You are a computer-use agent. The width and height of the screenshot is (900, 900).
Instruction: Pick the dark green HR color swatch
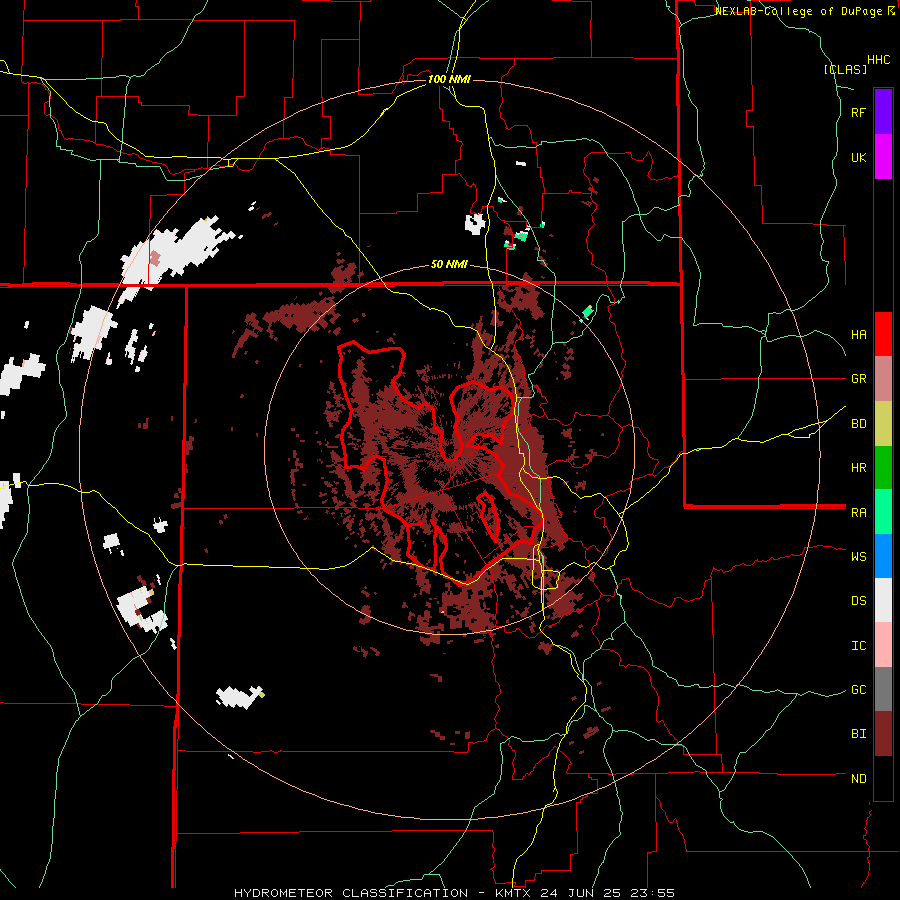883,468
